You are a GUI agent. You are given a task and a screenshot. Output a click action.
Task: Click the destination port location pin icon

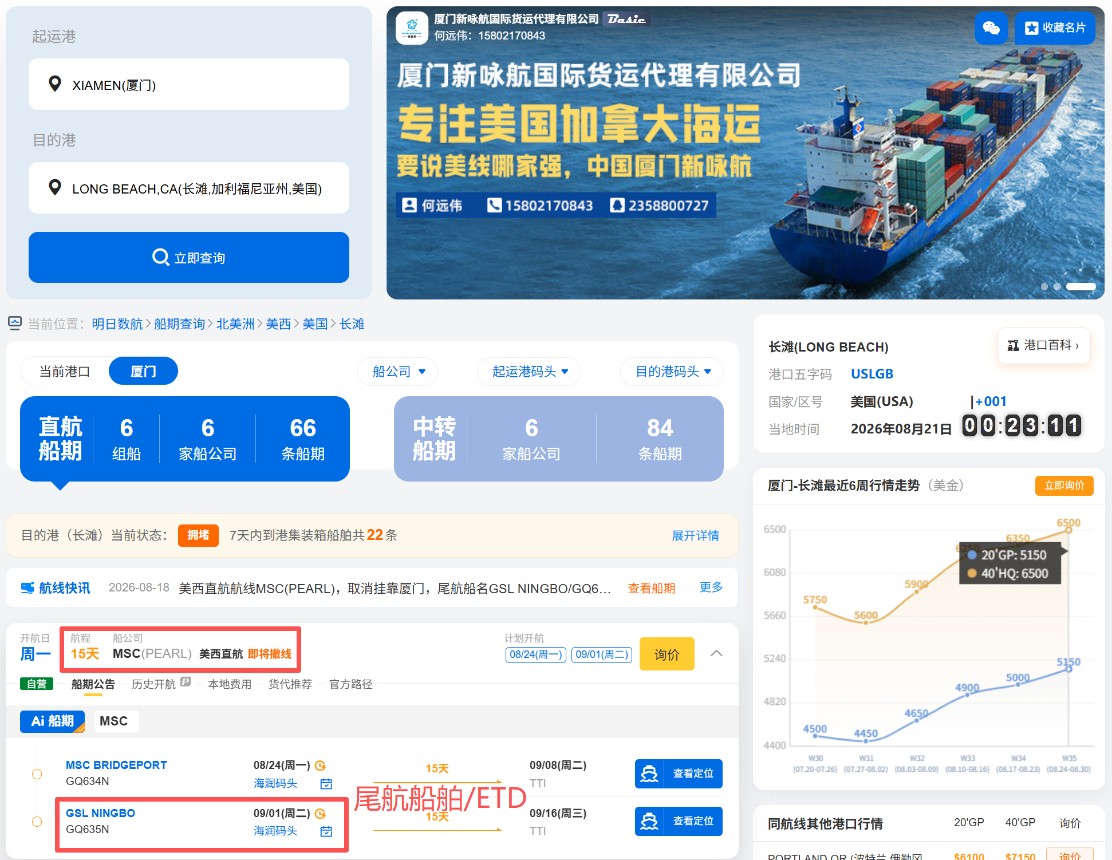coord(55,187)
